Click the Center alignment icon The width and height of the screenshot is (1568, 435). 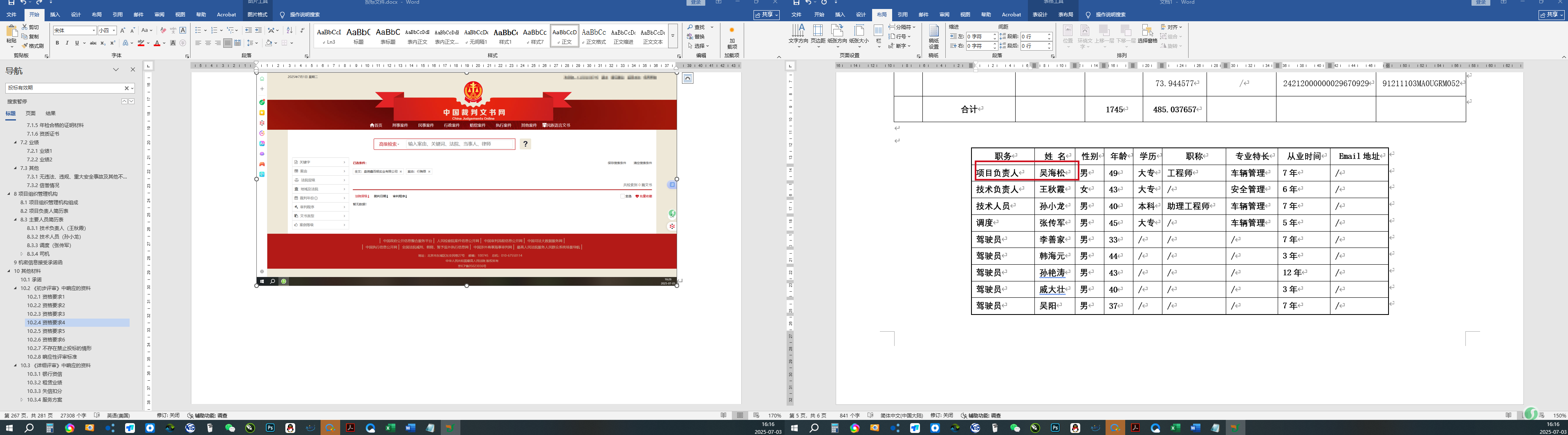pos(208,43)
